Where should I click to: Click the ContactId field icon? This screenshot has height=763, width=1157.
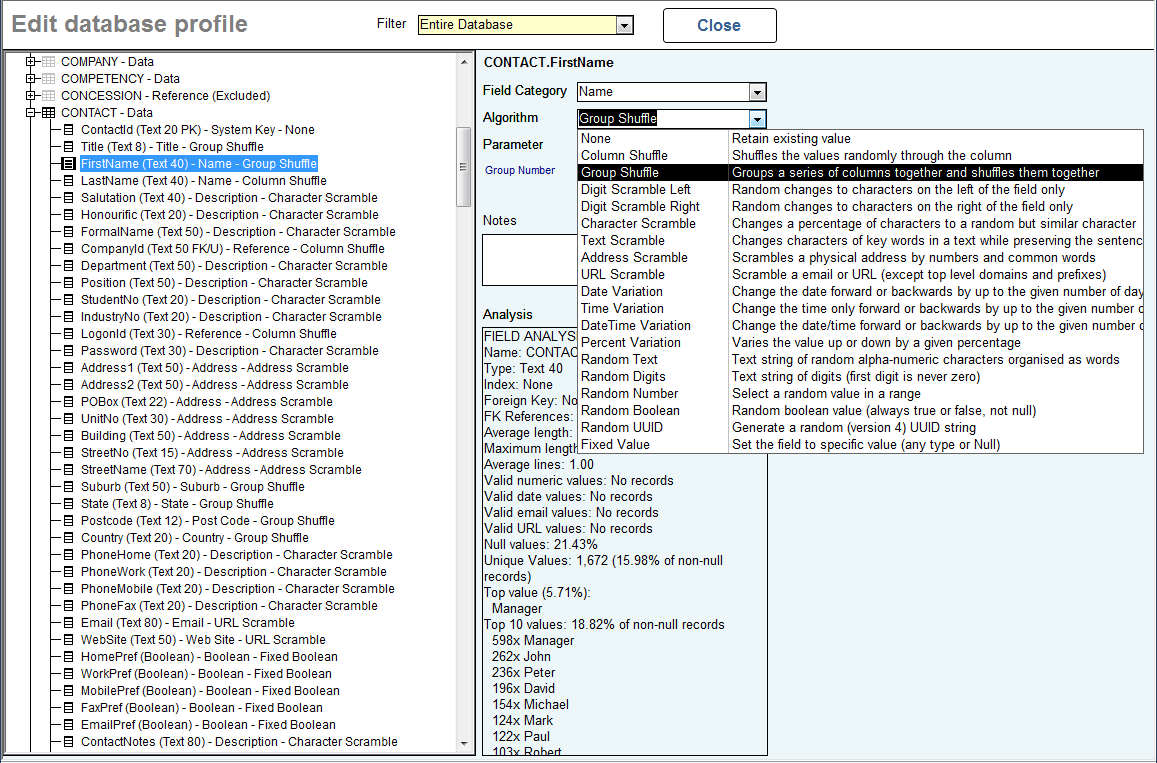[69, 130]
